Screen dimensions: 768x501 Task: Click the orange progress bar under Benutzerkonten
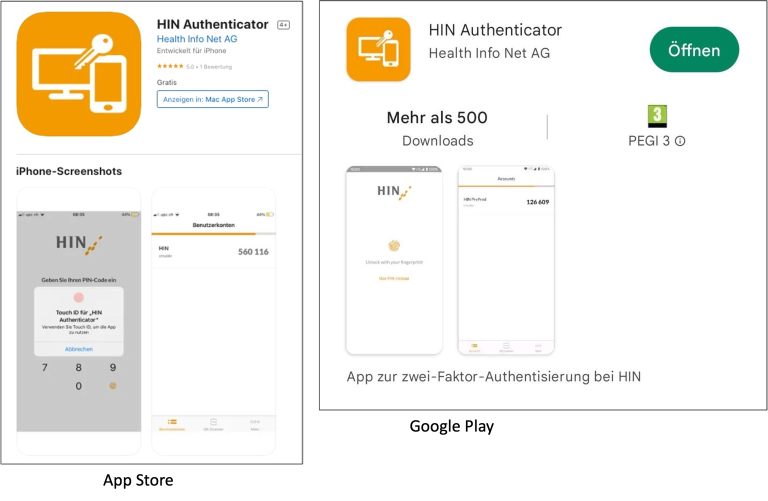point(204,234)
